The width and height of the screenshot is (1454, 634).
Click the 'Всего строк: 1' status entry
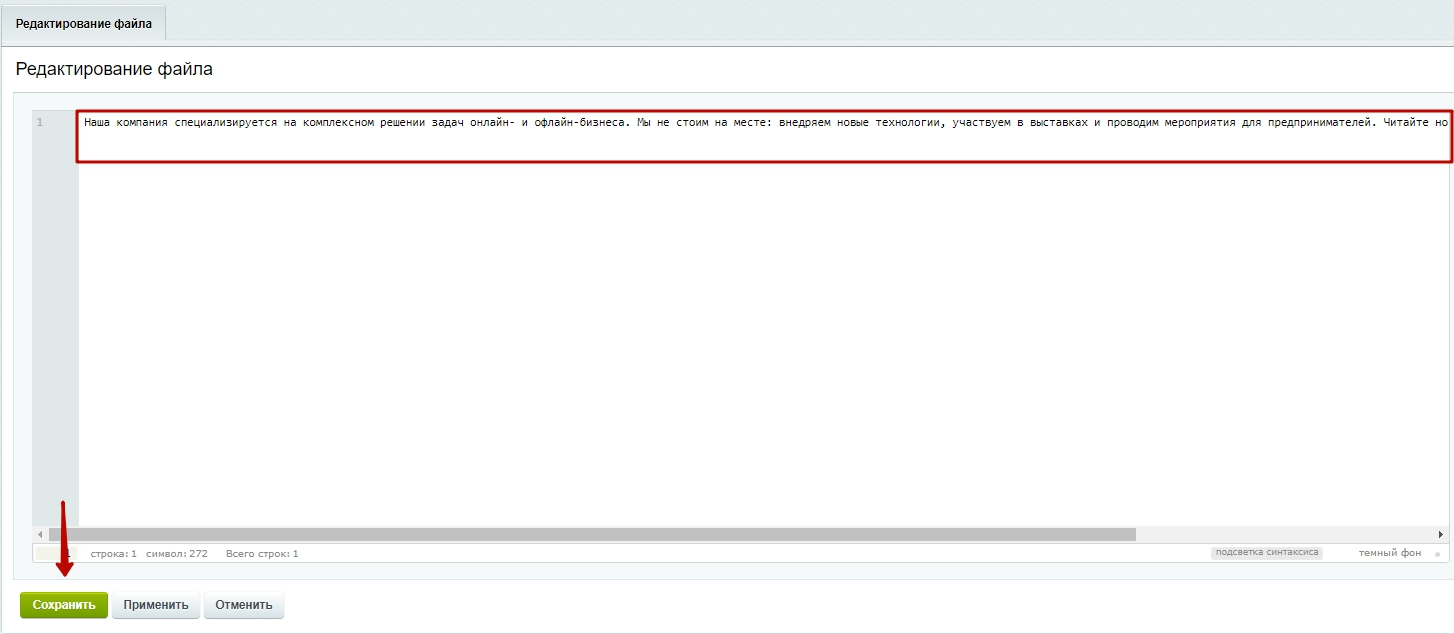262,553
